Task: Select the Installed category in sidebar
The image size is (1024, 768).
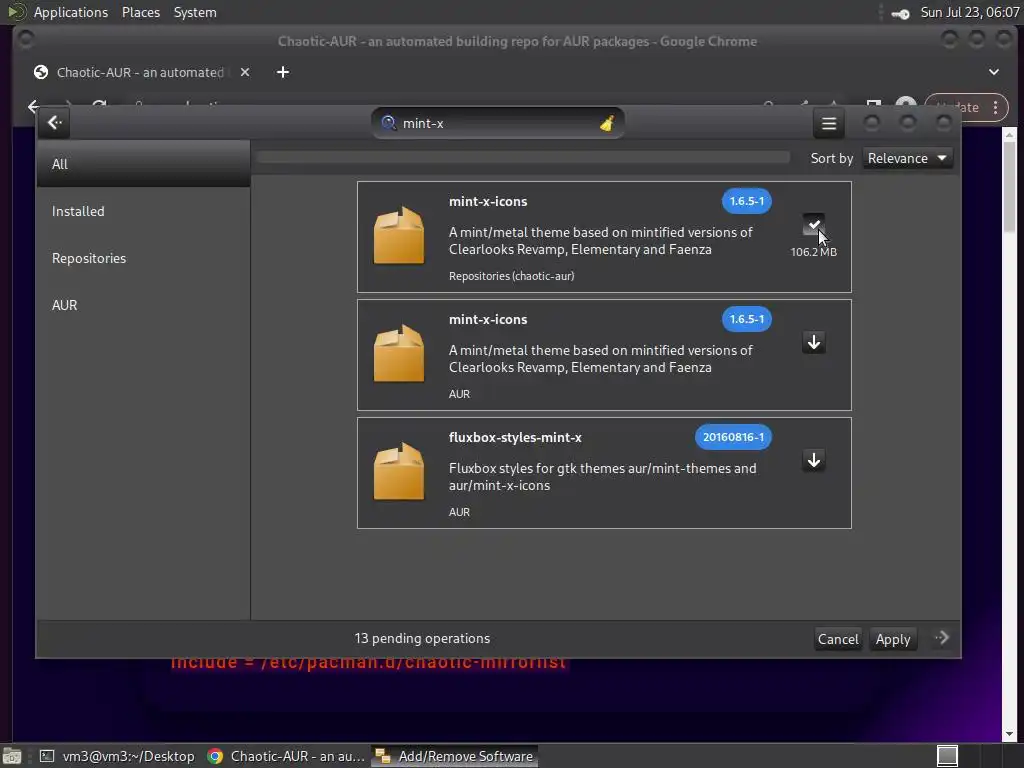Action: pyautogui.click(x=143, y=211)
